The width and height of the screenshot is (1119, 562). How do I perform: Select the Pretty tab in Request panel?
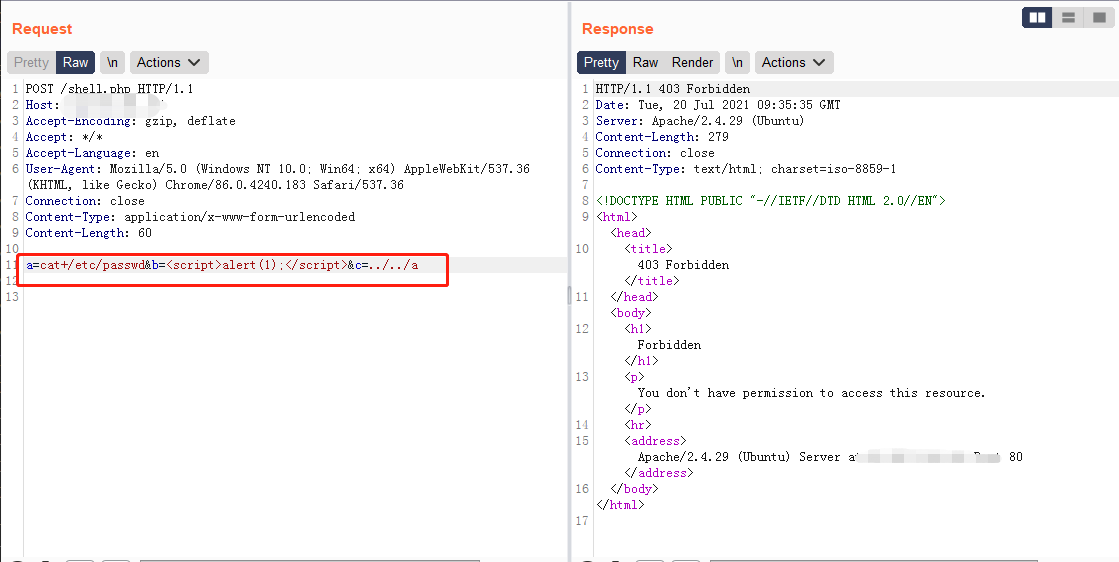[x=31, y=63]
